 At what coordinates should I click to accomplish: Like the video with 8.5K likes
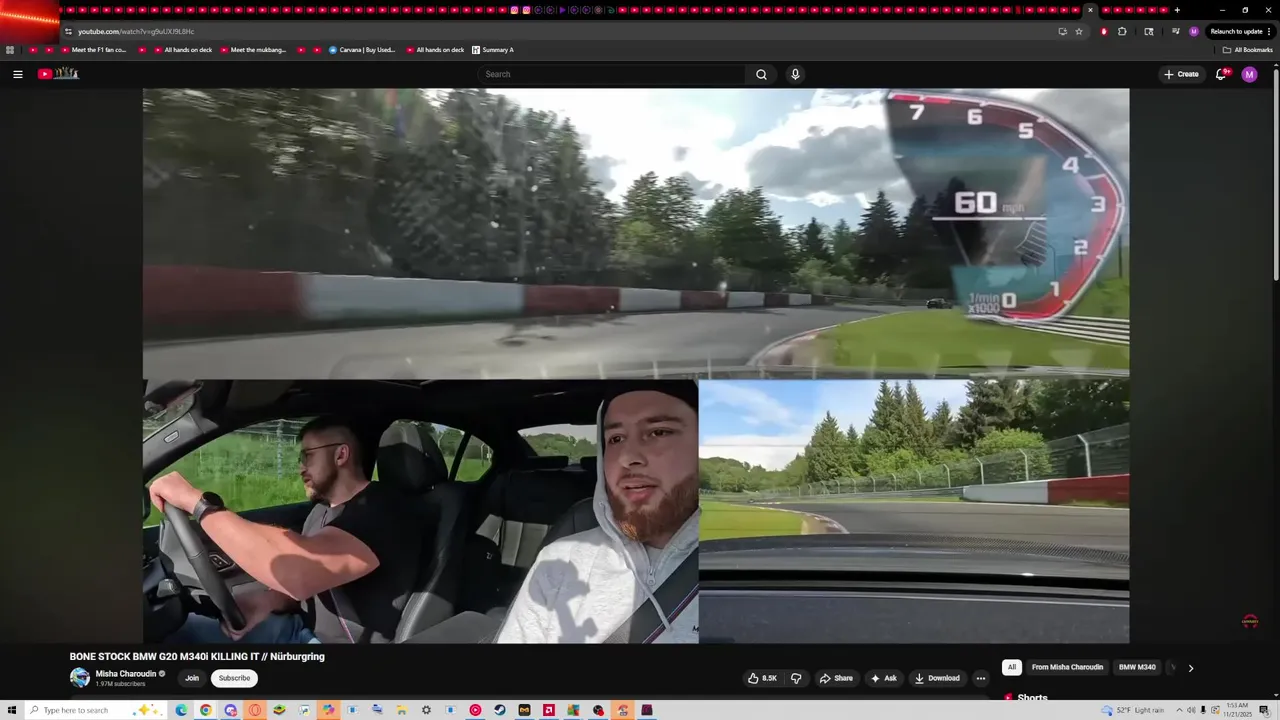coord(762,678)
